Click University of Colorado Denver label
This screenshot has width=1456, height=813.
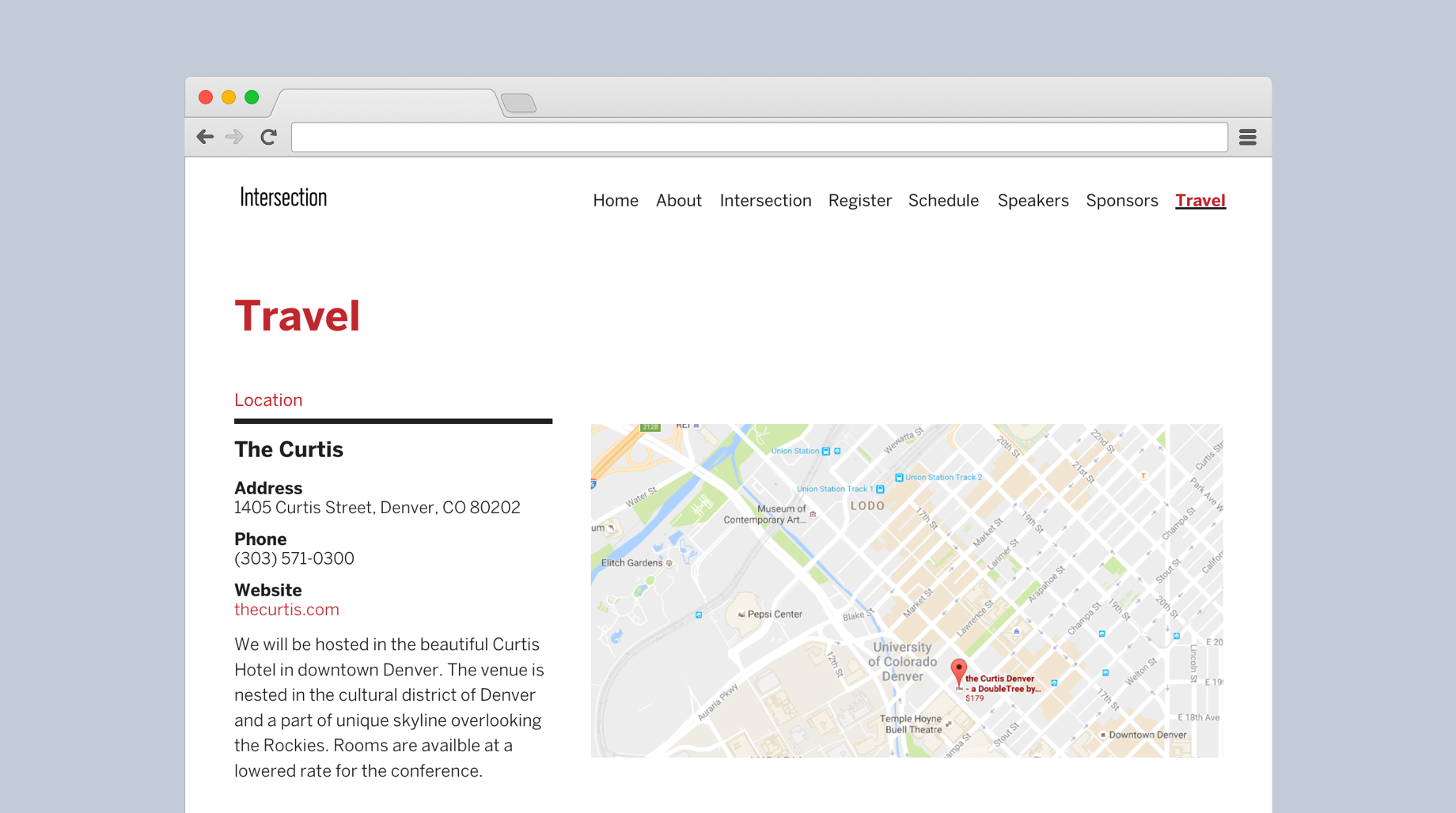coord(902,662)
